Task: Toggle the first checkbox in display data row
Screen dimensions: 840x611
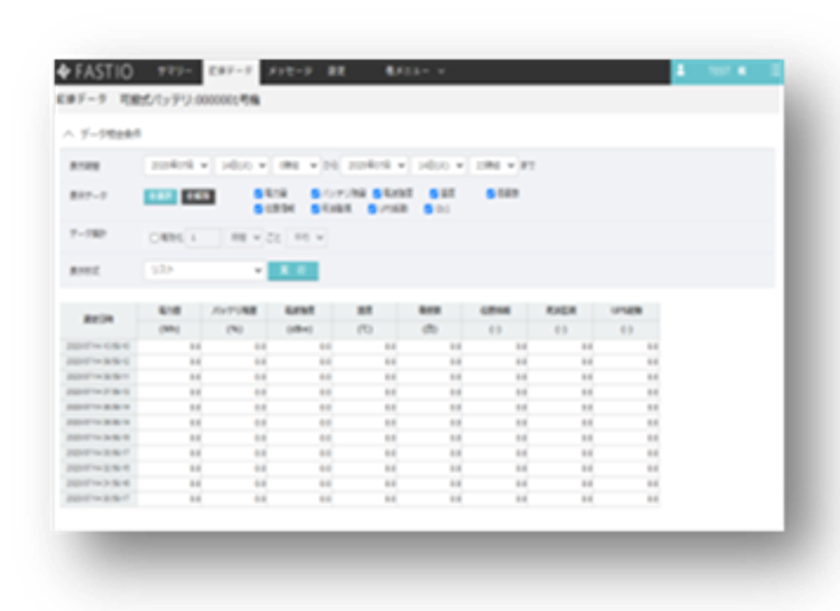Action: pyautogui.click(x=258, y=193)
